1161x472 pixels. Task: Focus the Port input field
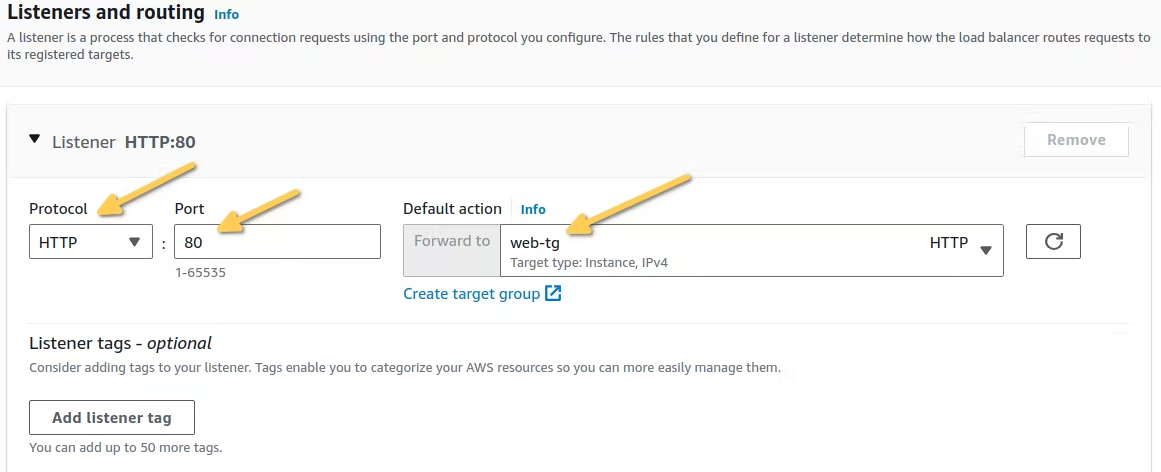[277, 242]
